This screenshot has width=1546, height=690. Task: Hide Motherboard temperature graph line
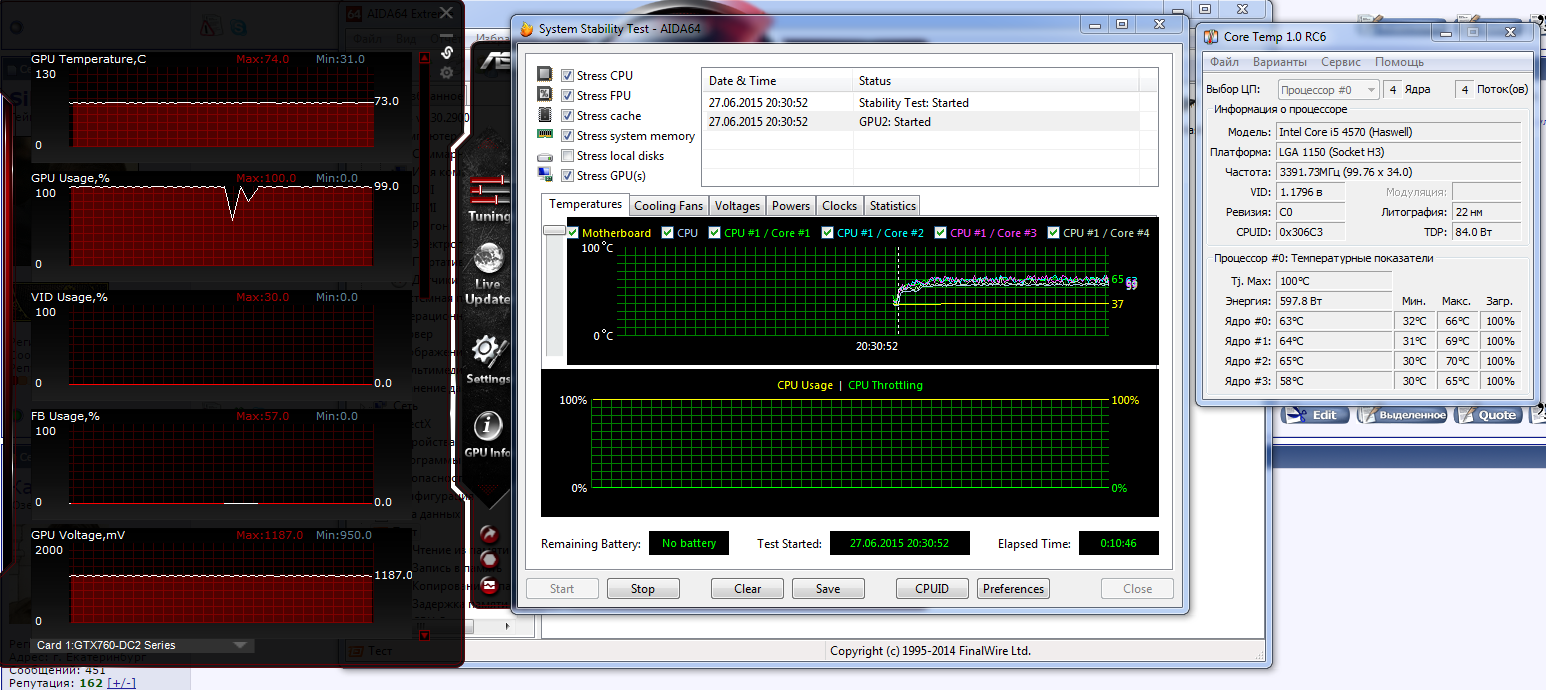click(x=573, y=233)
